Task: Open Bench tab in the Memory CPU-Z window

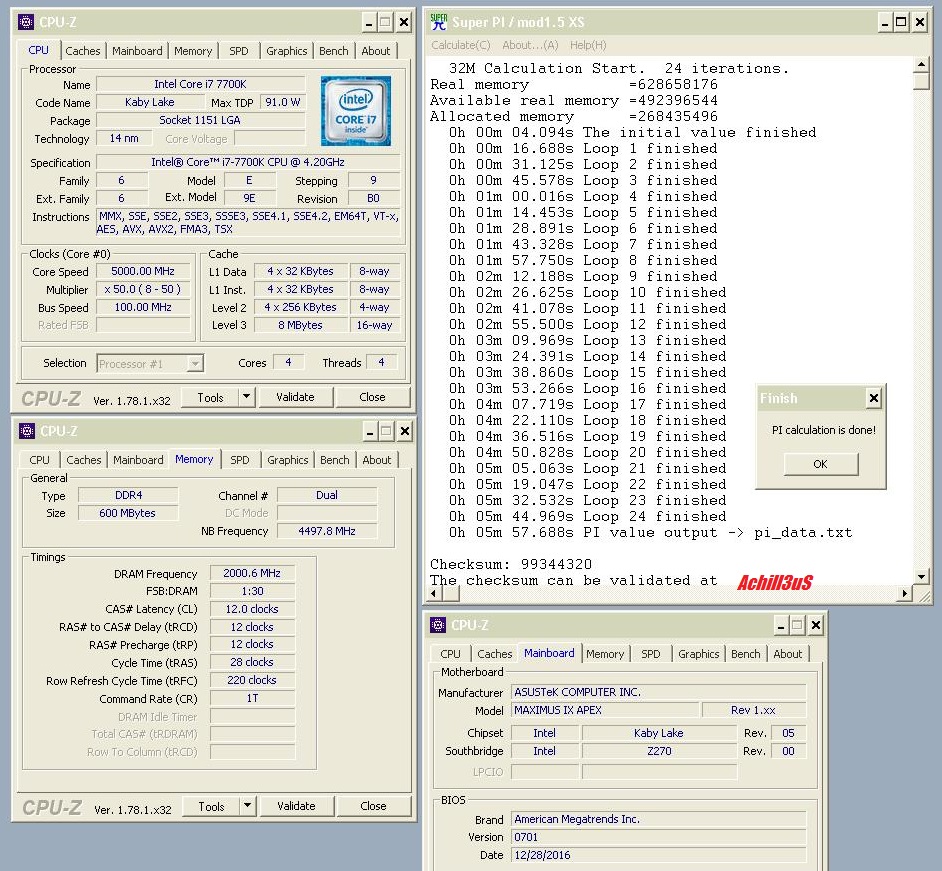Action: pos(335,460)
